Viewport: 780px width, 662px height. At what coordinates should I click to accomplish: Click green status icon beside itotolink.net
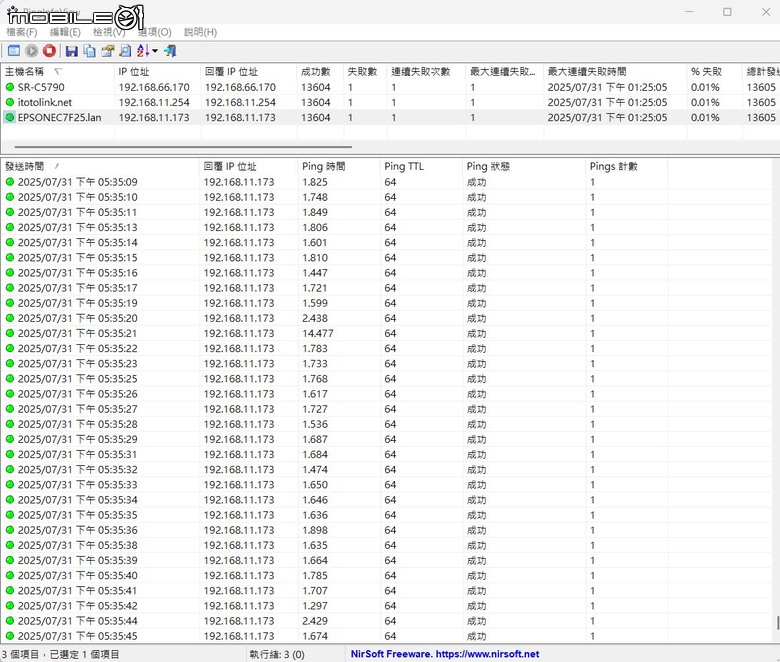click(9, 102)
